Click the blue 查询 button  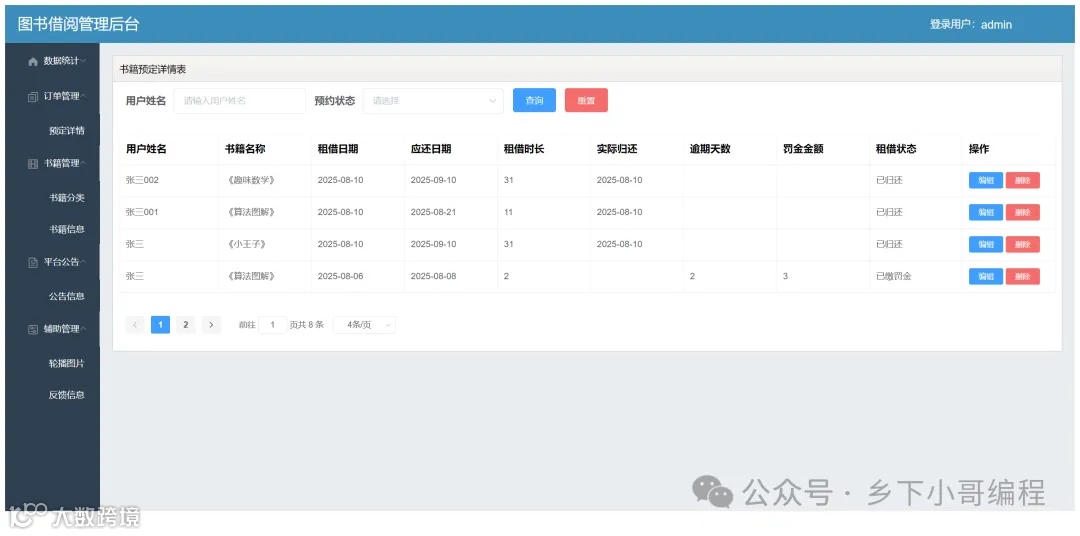[x=534, y=101]
